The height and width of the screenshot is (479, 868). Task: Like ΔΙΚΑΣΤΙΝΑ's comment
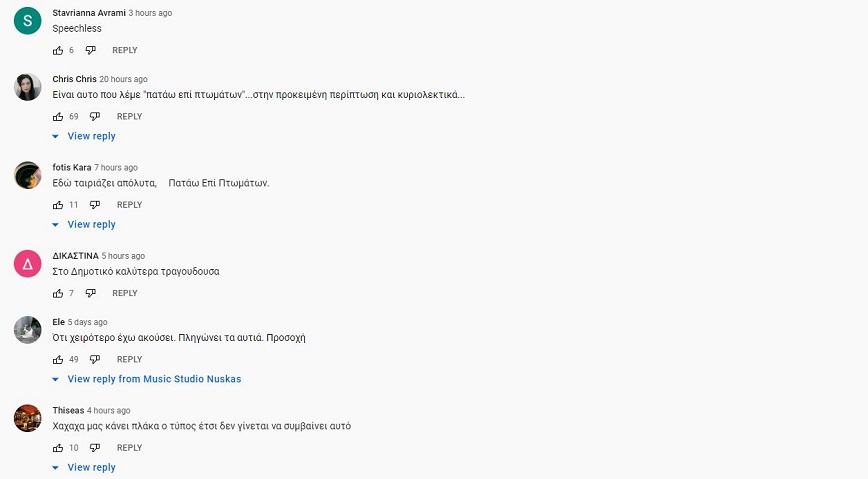click(58, 293)
